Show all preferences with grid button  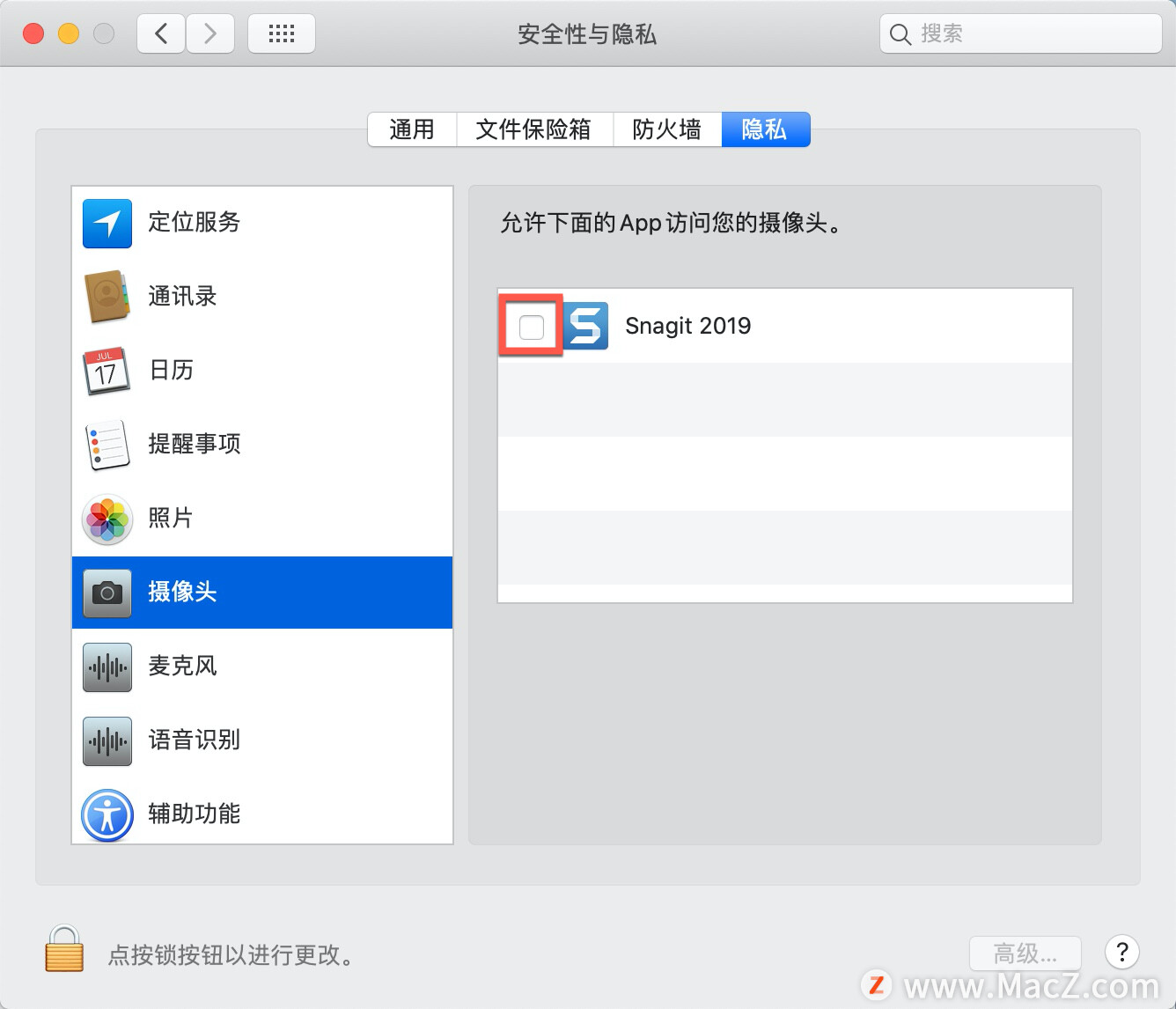(282, 34)
